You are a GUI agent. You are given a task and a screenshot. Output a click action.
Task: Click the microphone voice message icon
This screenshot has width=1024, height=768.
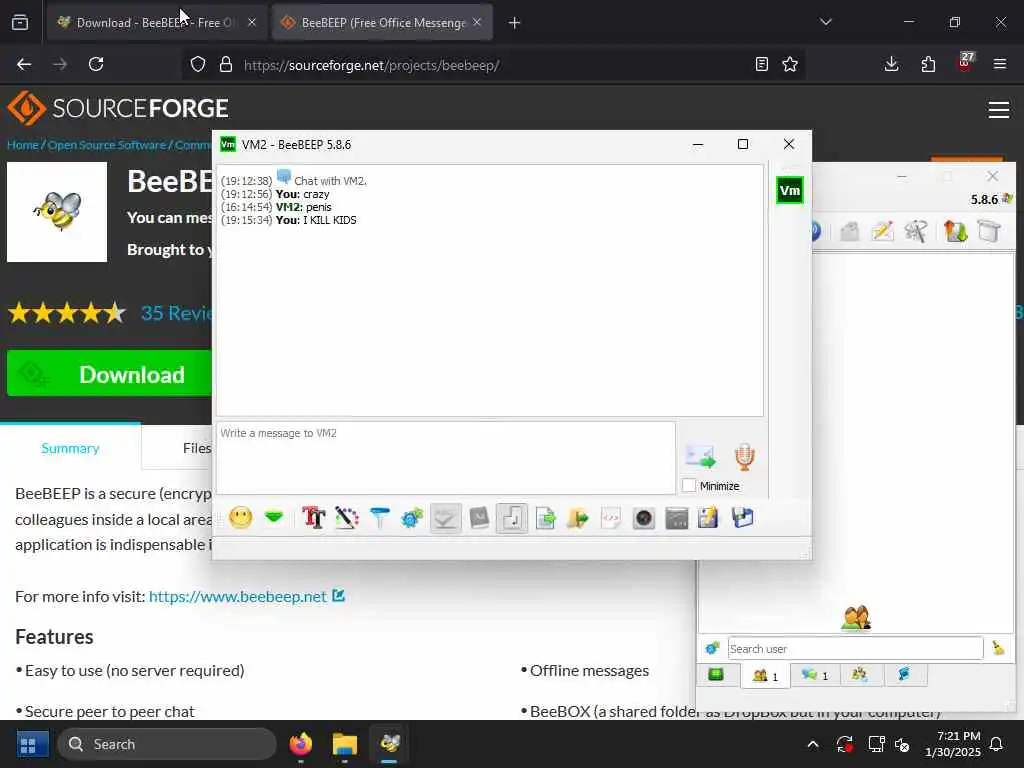click(x=744, y=456)
